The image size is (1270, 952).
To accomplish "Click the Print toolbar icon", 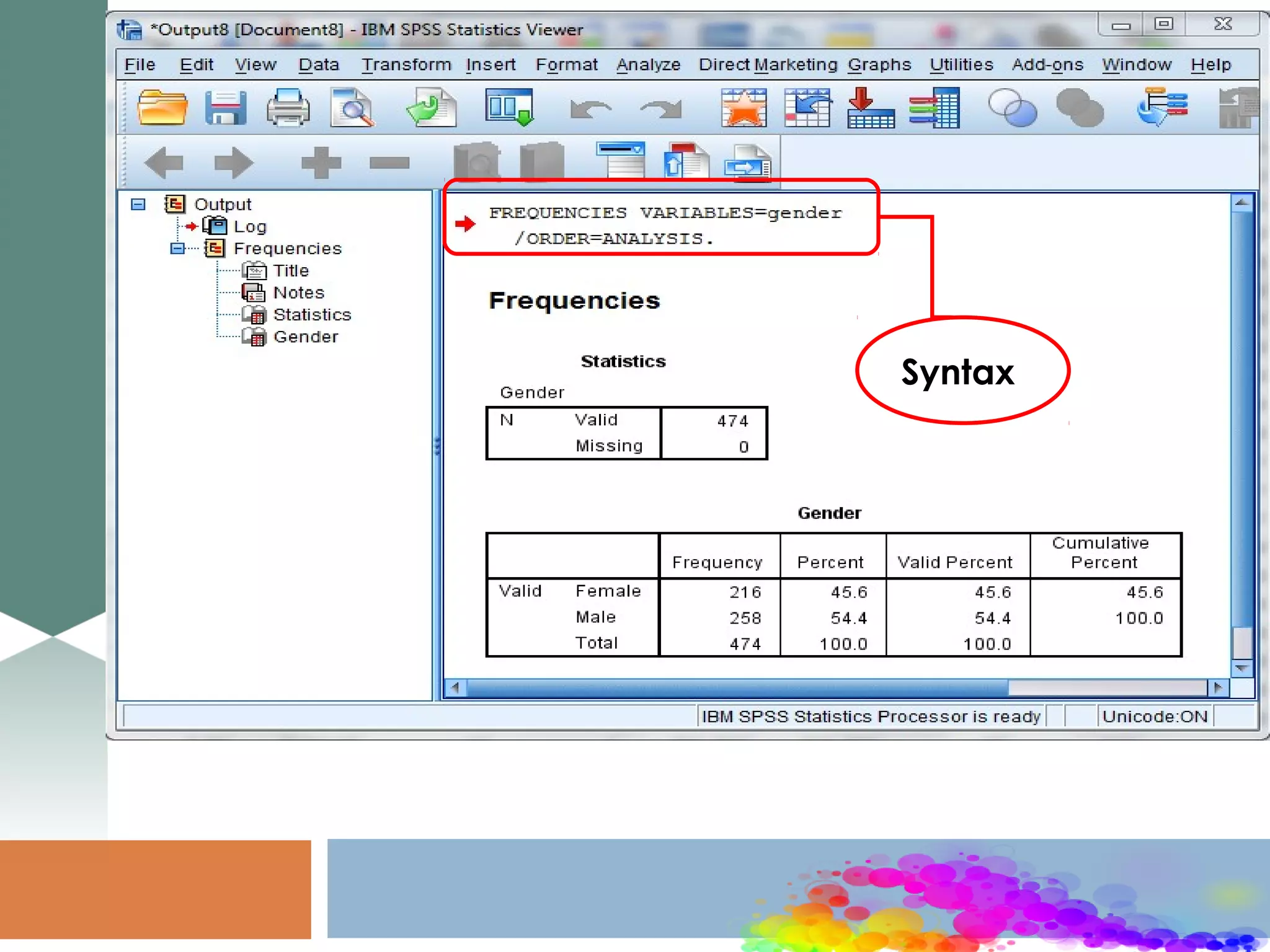I will pos(288,108).
